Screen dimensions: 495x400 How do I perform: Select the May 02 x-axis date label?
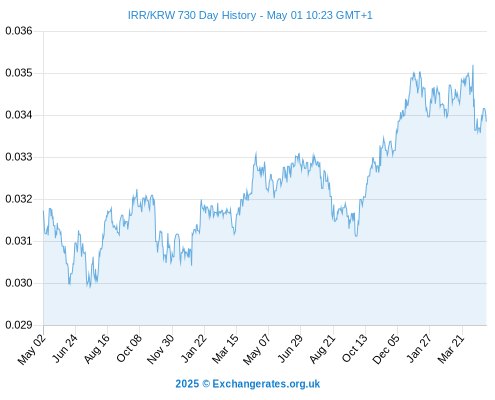(x=31, y=349)
